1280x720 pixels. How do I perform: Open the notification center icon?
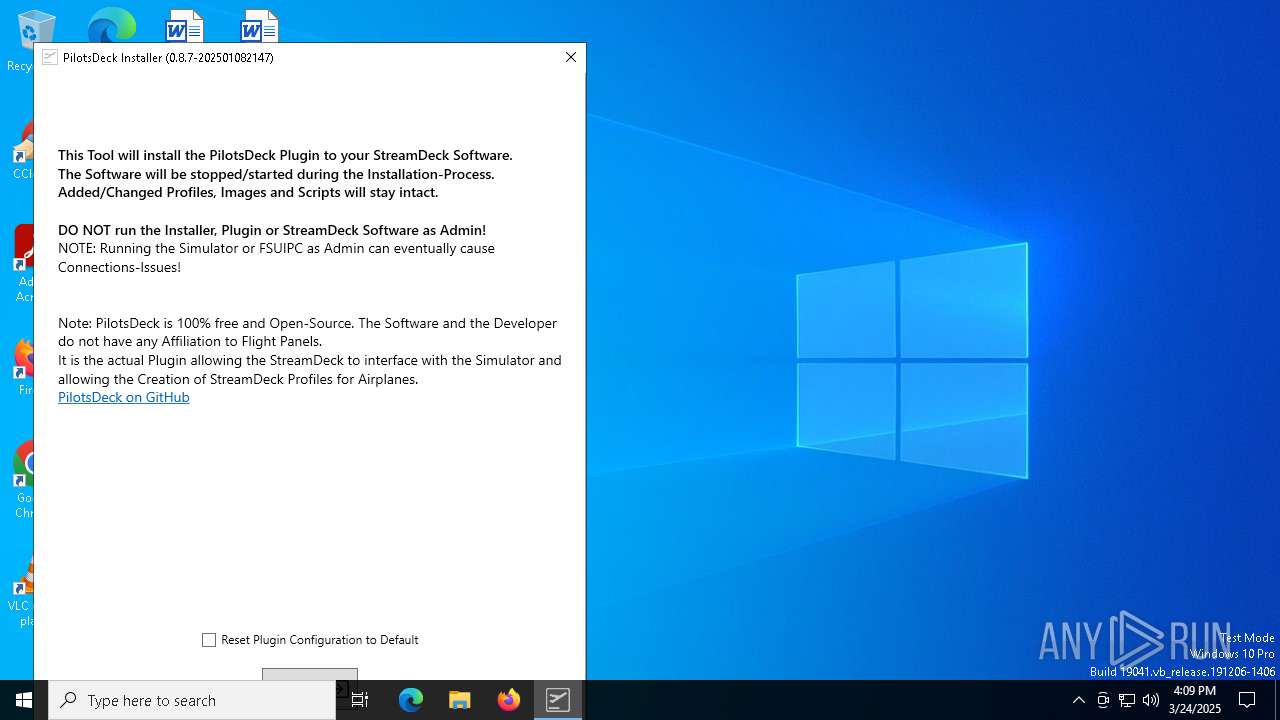pyautogui.click(x=1247, y=700)
